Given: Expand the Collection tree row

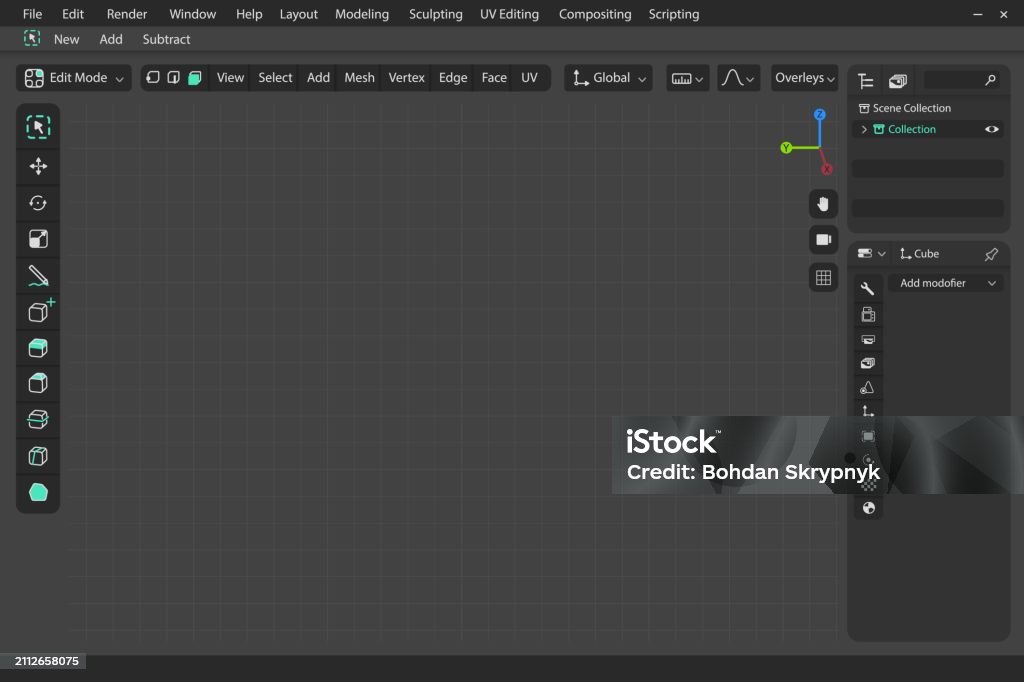Looking at the screenshot, I should tap(864, 129).
